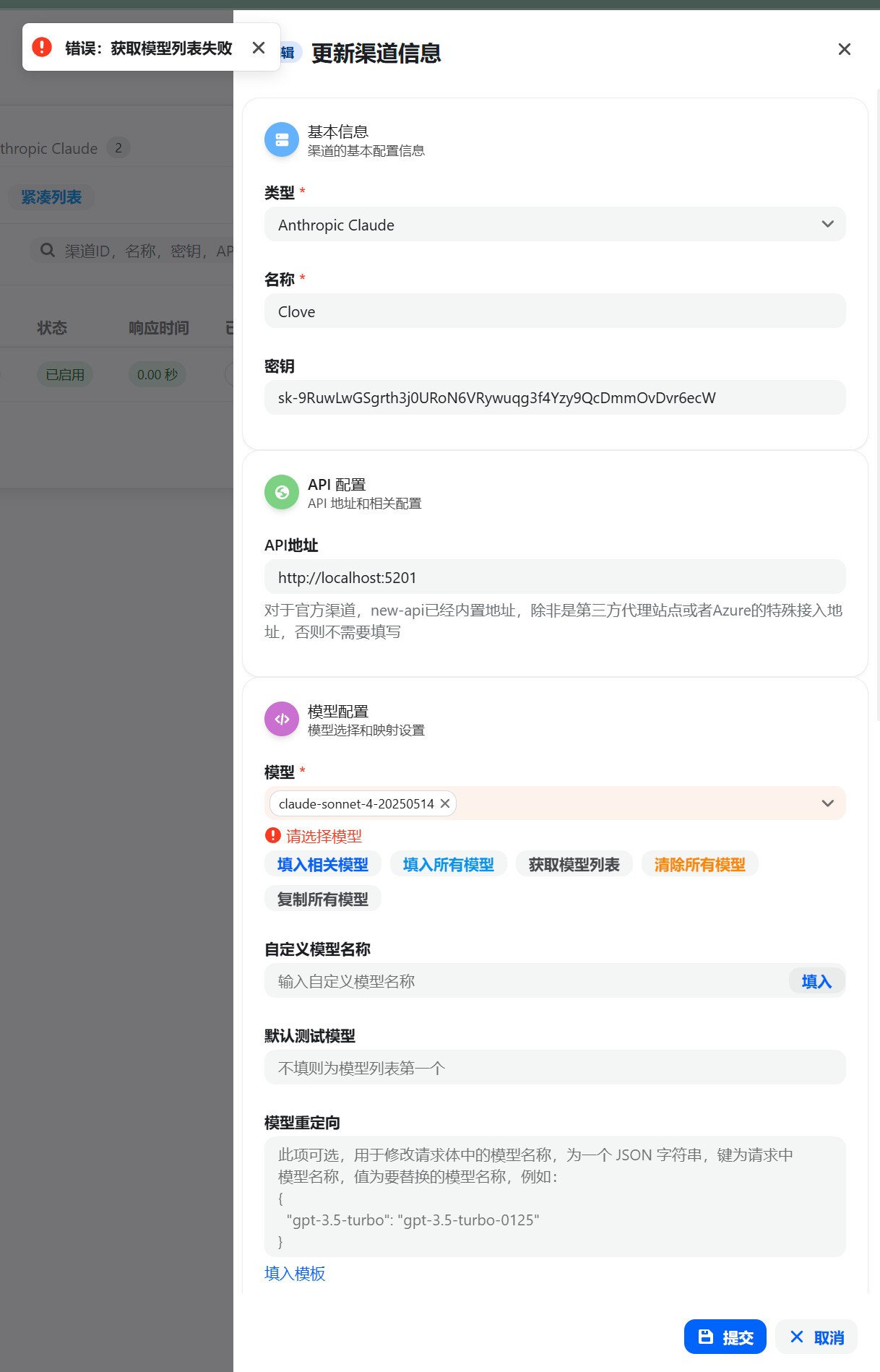The width and height of the screenshot is (880, 1372).
Task: Remove the claude-sonnet-4-20250514 model tag
Action: click(x=445, y=803)
